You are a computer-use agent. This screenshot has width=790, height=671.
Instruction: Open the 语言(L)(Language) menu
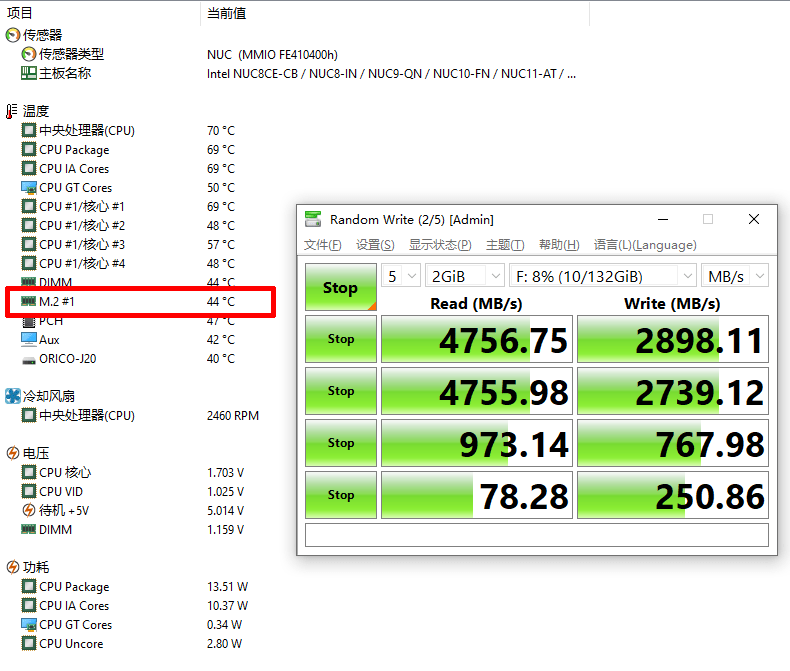click(x=645, y=245)
